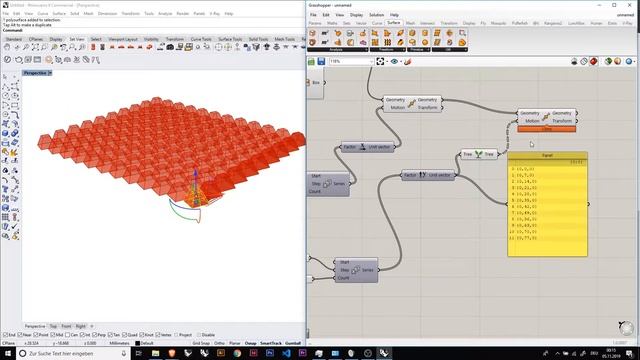640x360 pixels.
Task: Click the orange warning bar under Move component
Action: coord(547,129)
